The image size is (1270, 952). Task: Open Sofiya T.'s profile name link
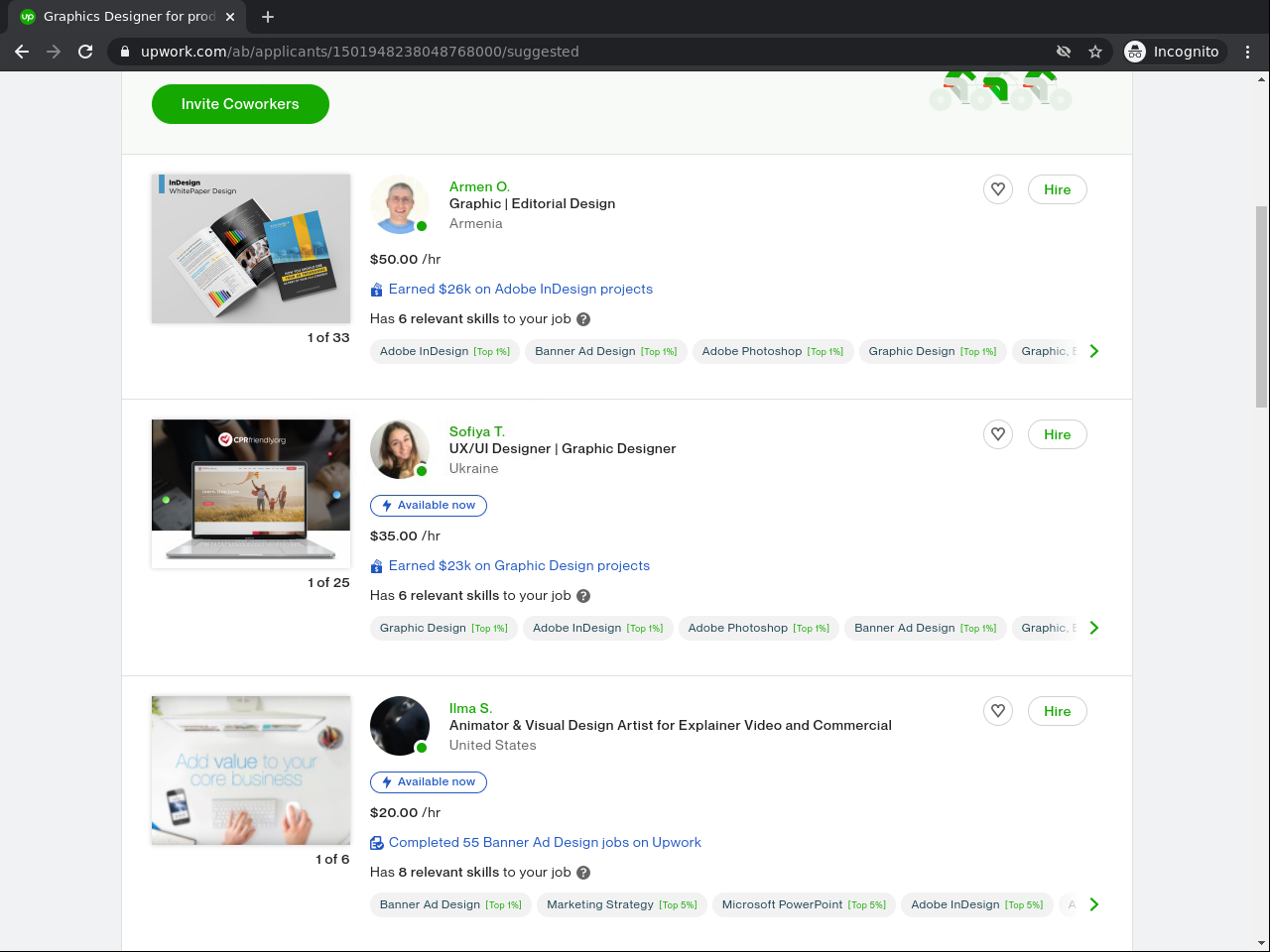[477, 431]
